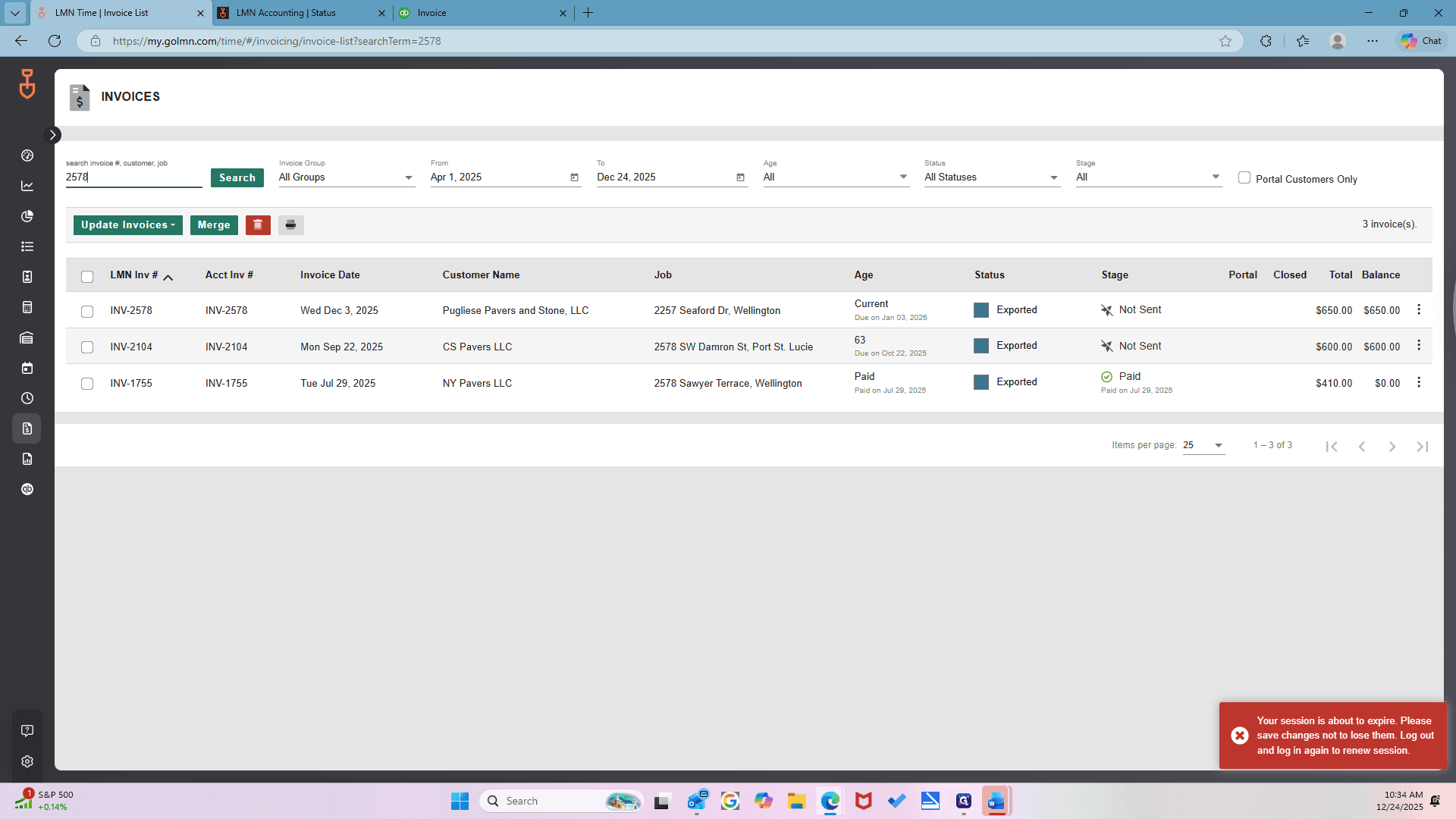
Task: Click the browser refresh button
Action: pyautogui.click(x=55, y=41)
